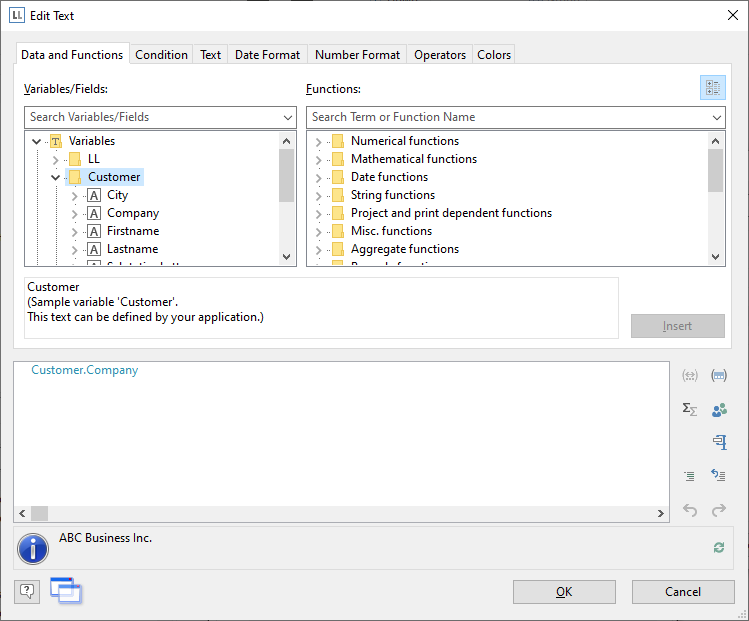Click the green refresh result icon
Image resolution: width=749 pixels, height=621 pixels.
[718, 547]
